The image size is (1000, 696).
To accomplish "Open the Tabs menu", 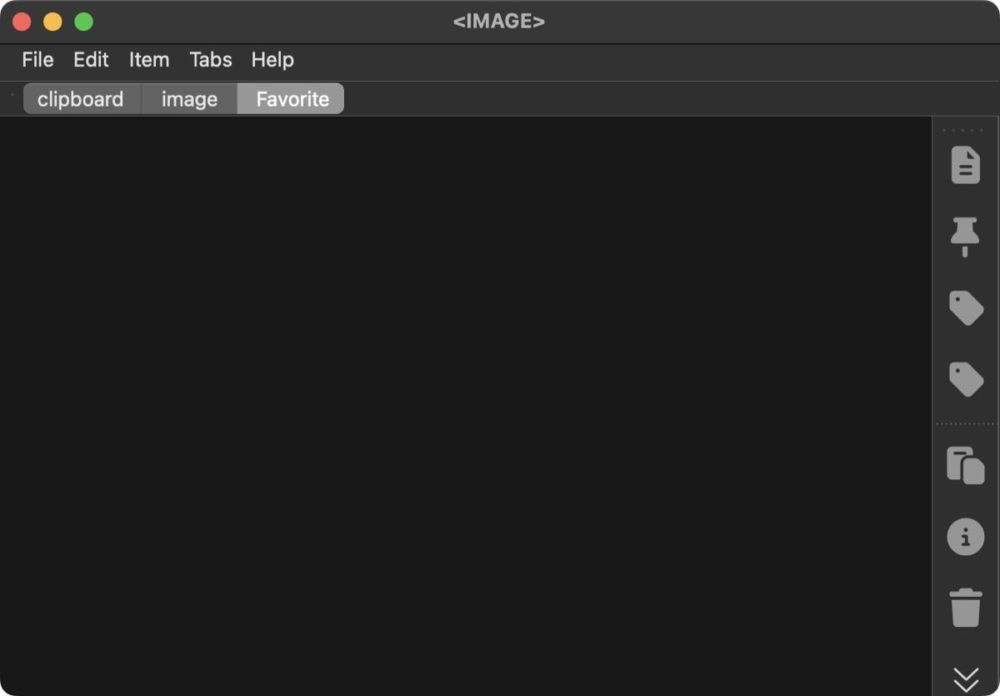I will [x=210, y=60].
